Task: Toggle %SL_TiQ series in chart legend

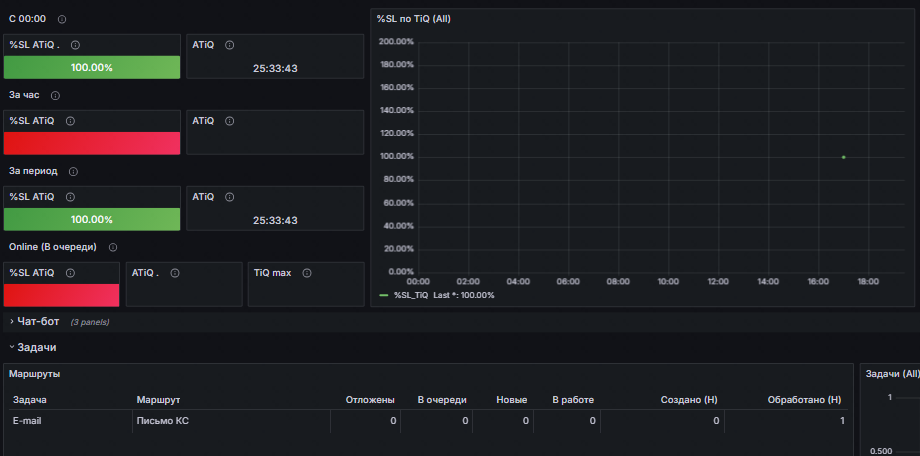Action: (x=411, y=295)
